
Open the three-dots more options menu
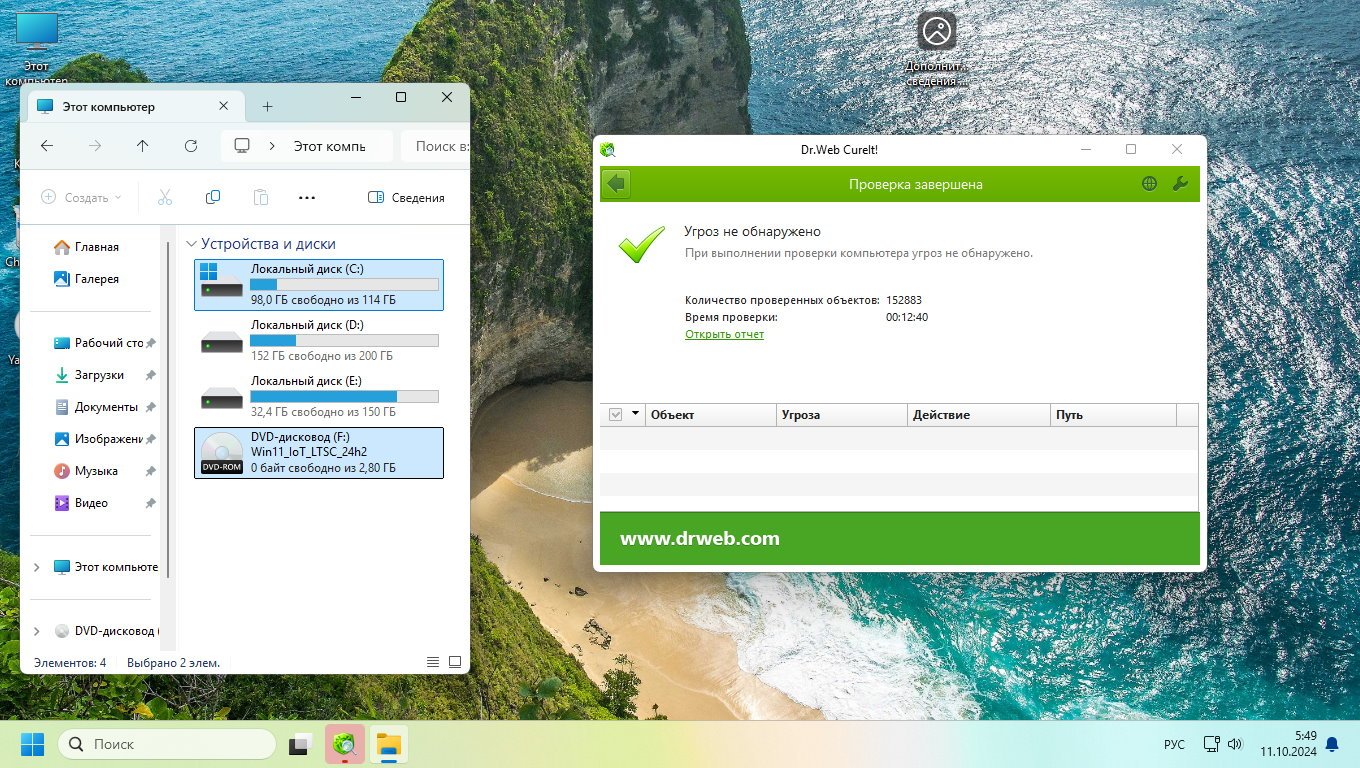(307, 198)
